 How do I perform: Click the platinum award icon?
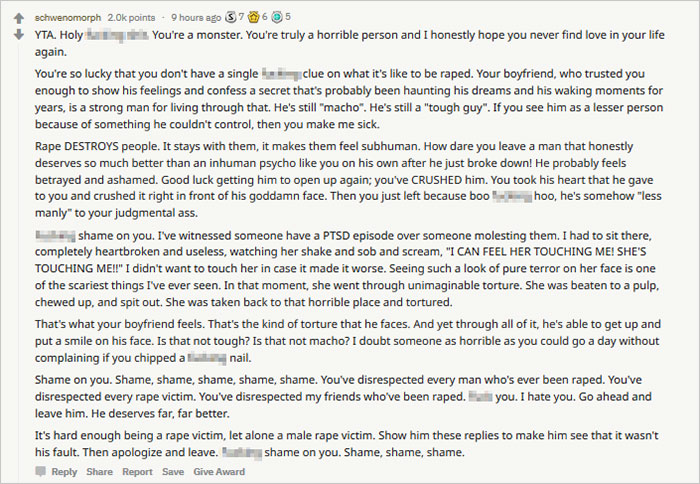tap(275, 17)
